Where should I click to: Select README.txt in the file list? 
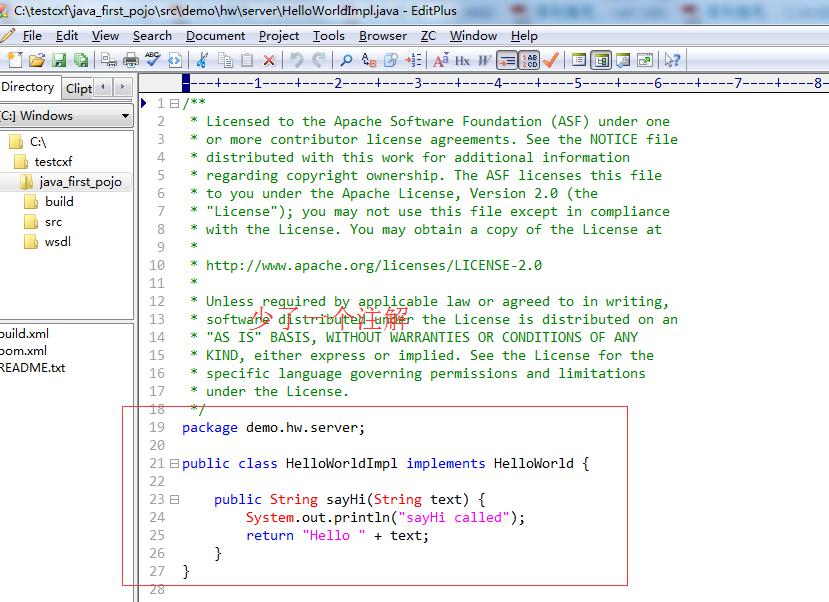[x=32, y=368]
